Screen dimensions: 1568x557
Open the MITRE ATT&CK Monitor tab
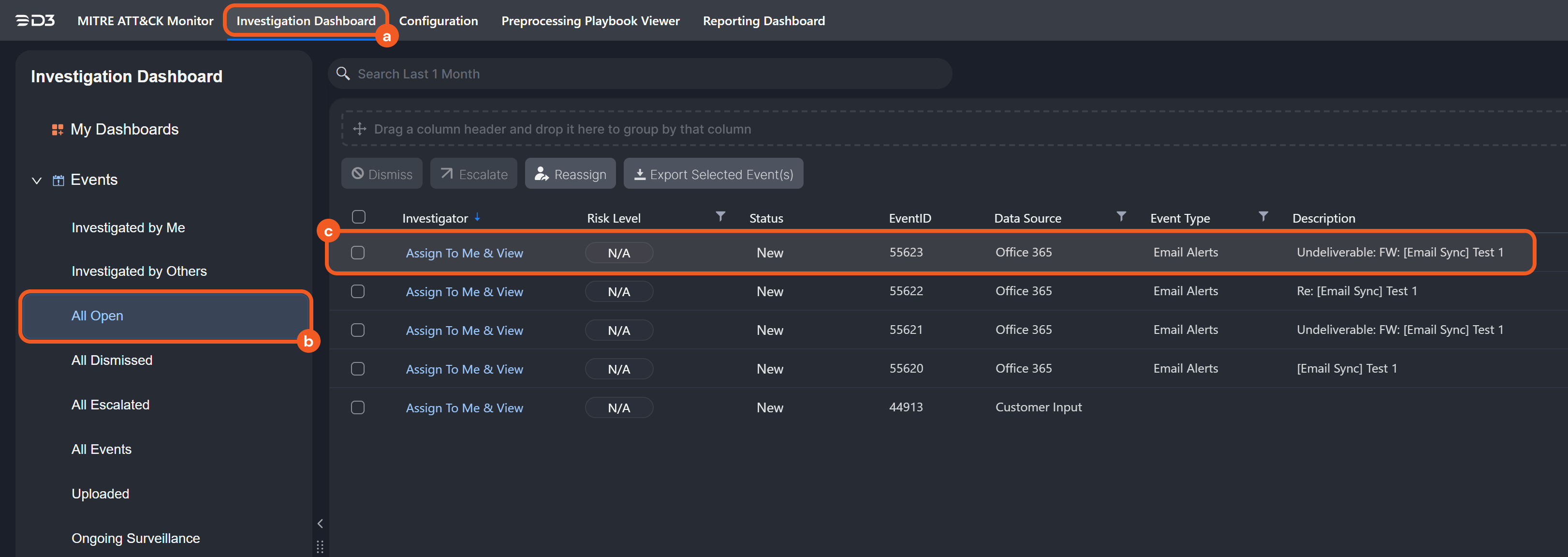pyautogui.click(x=145, y=21)
